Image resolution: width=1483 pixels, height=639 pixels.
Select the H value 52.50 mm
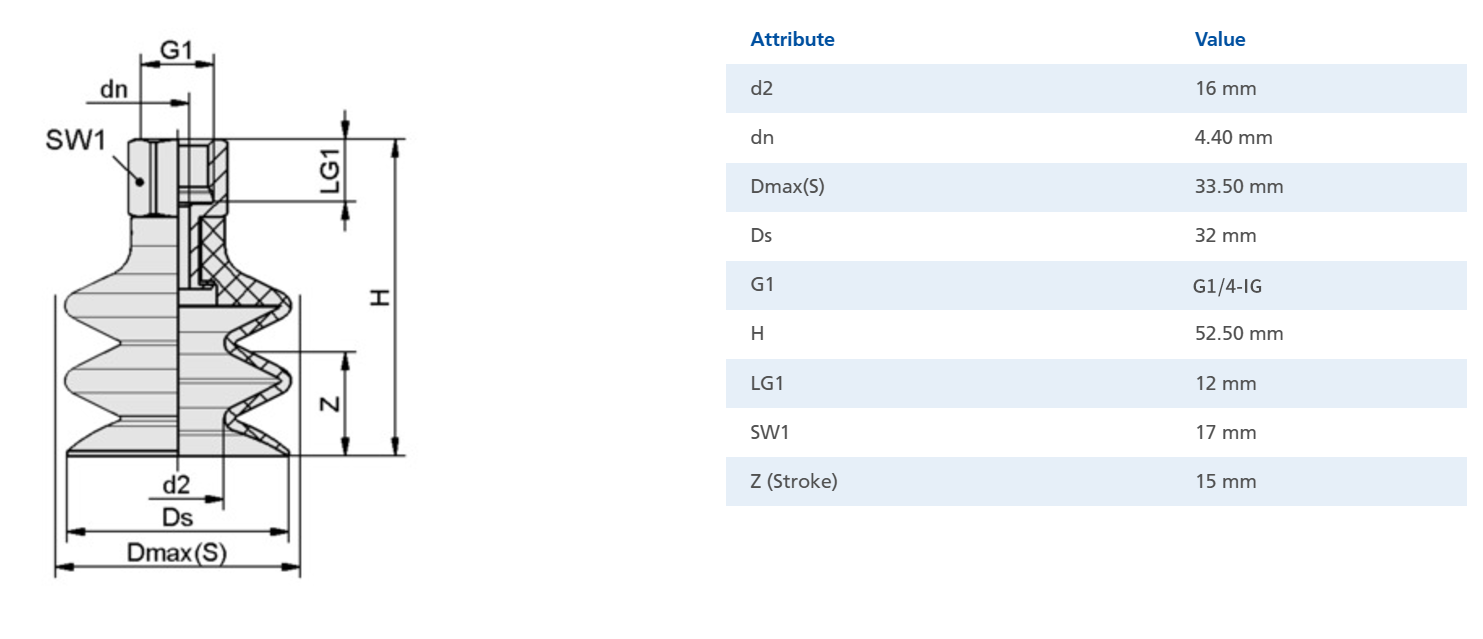[1239, 334]
